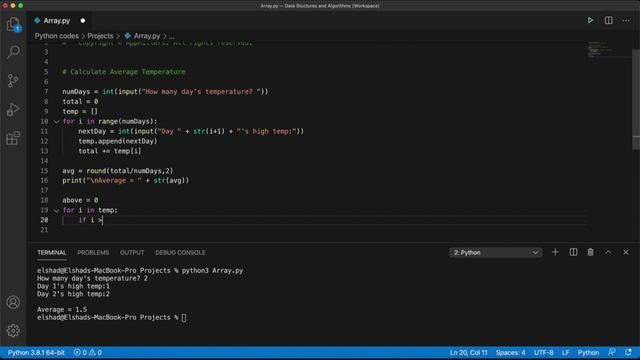Switch to the DEBUG CONSOLE tab
Image resolution: width=640 pixels, height=360 pixels.
(180, 253)
